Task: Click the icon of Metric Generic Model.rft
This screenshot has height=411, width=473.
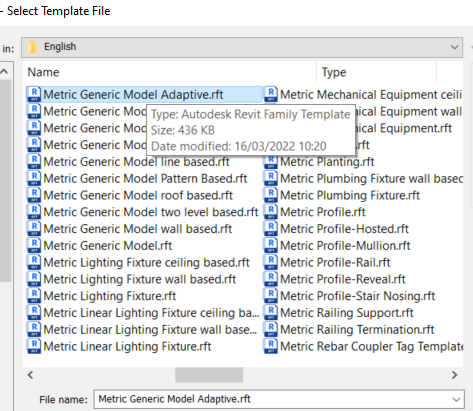Action: (x=34, y=246)
